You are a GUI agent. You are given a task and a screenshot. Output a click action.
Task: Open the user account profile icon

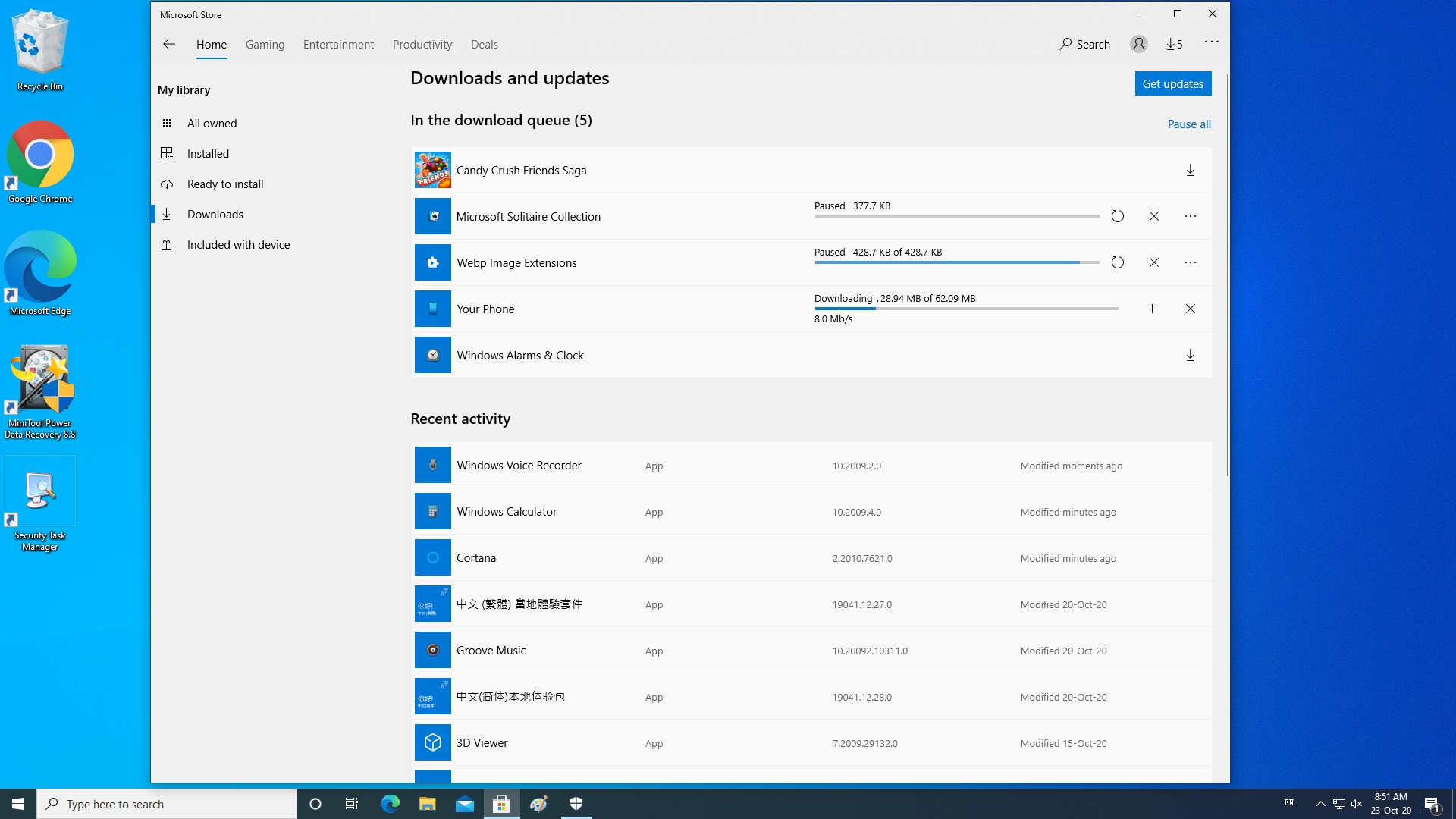pyautogui.click(x=1138, y=44)
